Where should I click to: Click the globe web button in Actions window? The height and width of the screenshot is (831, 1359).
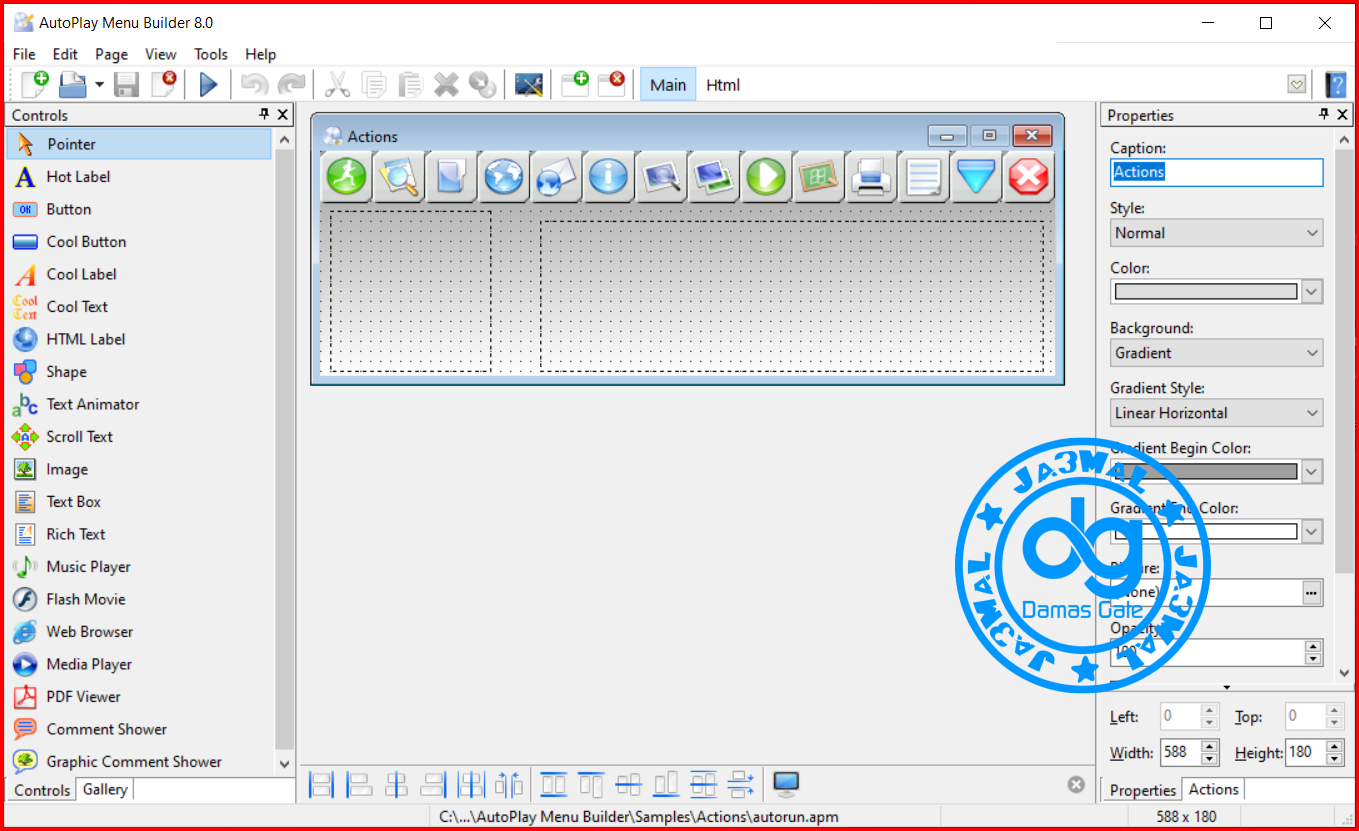click(504, 177)
